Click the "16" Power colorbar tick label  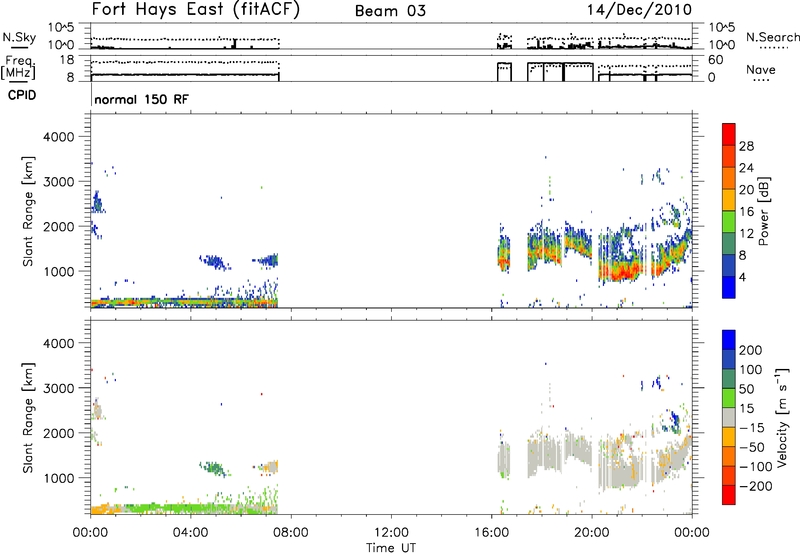[746, 212]
